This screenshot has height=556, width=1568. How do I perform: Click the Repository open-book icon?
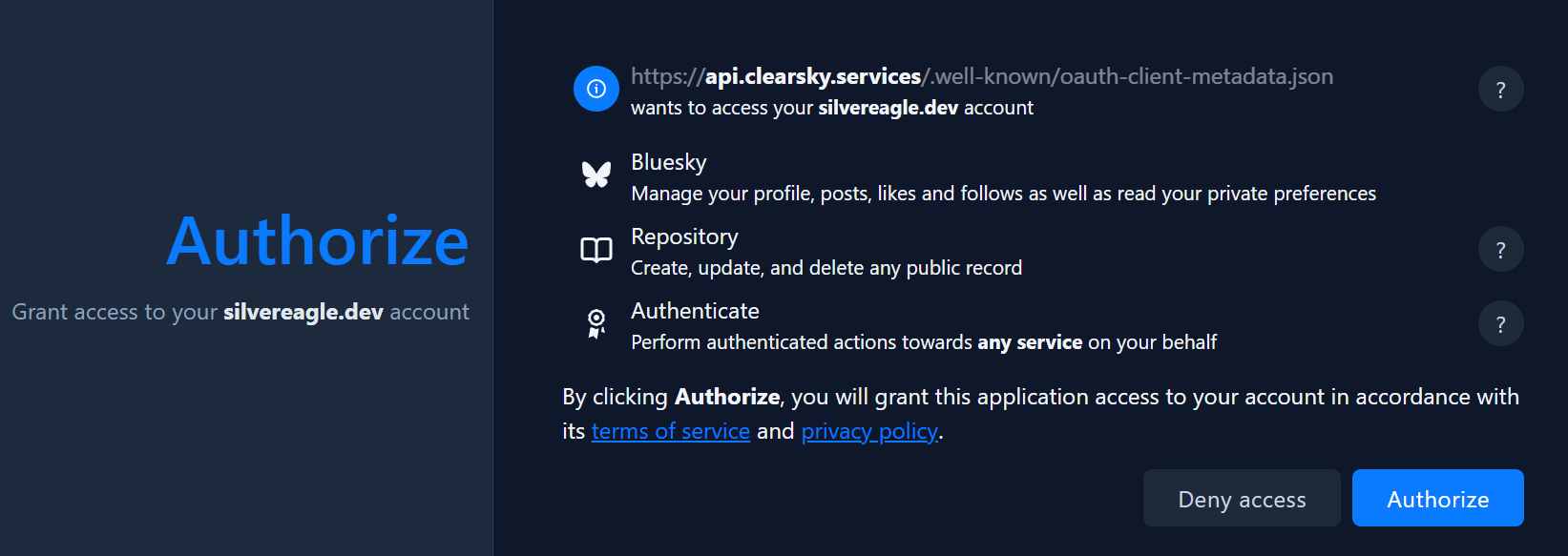(596, 250)
